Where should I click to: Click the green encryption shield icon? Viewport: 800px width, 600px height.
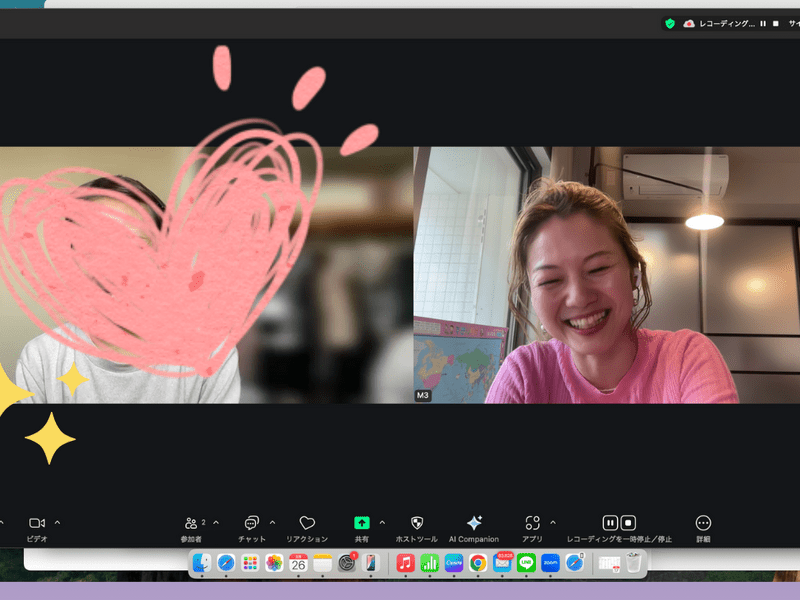click(670, 23)
